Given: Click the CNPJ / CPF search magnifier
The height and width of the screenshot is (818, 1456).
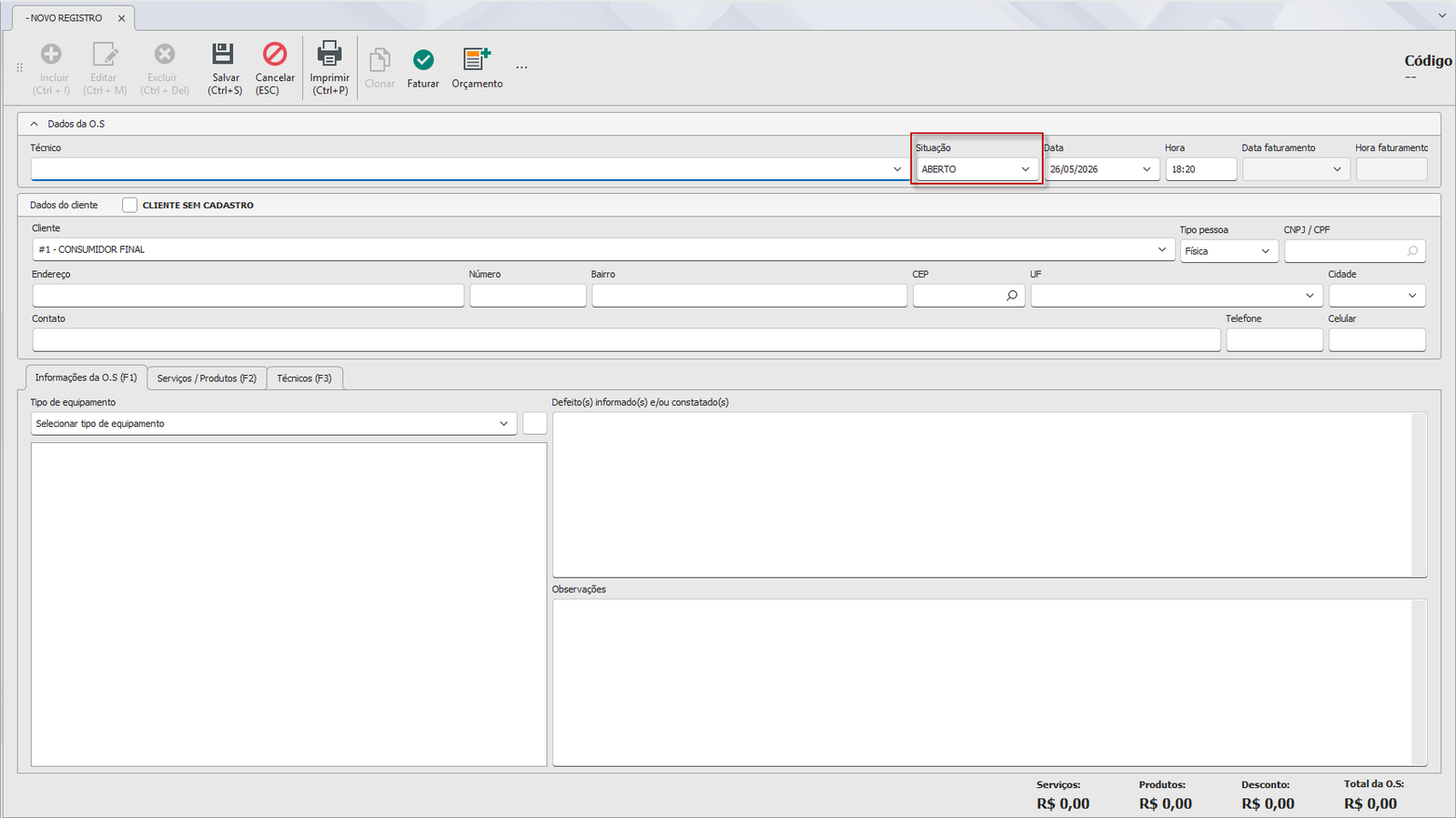Looking at the screenshot, I should click(1412, 251).
